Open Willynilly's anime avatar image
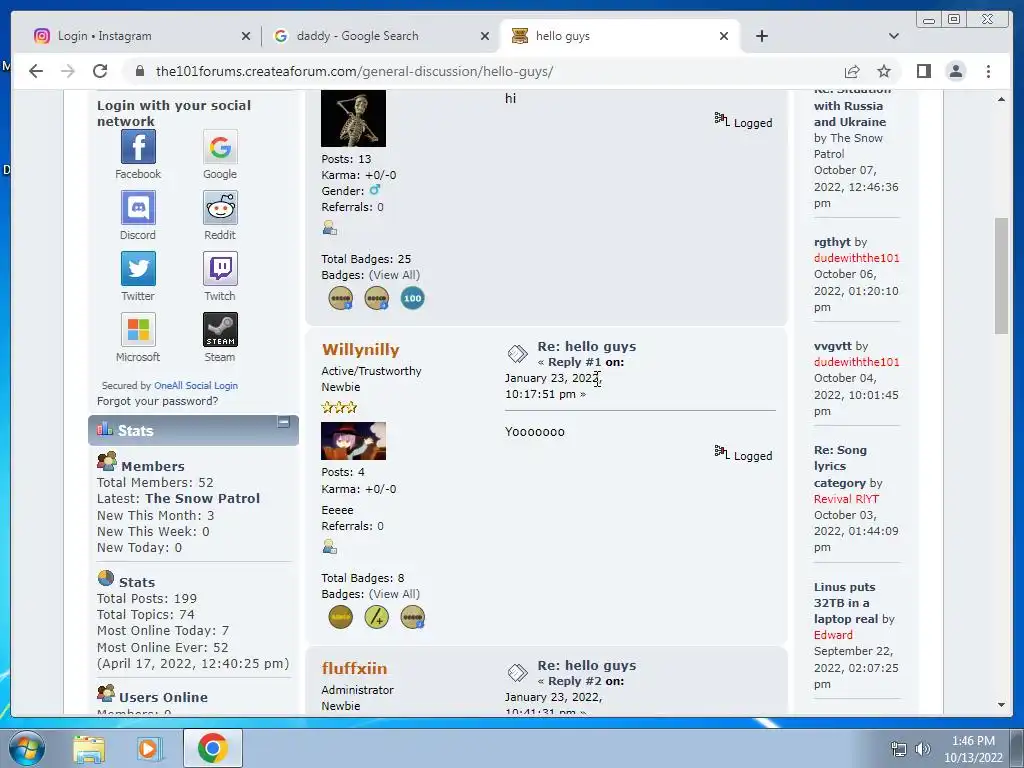 click(353, 441)
